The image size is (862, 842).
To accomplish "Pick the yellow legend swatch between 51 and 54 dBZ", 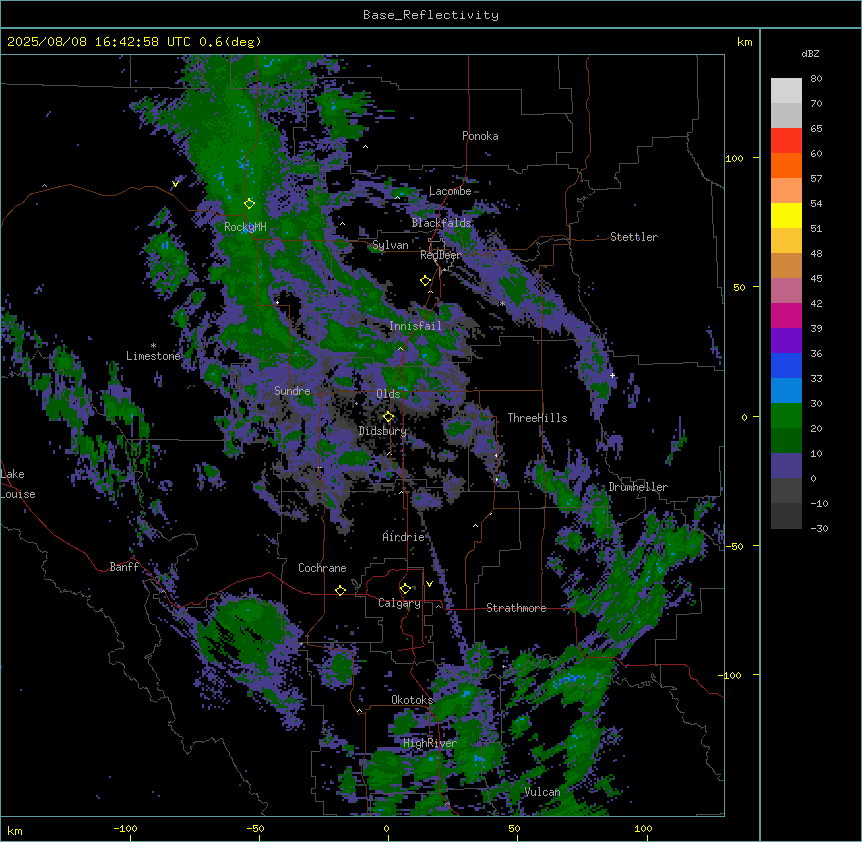I will pyautogui.click(x=786, y=215).
